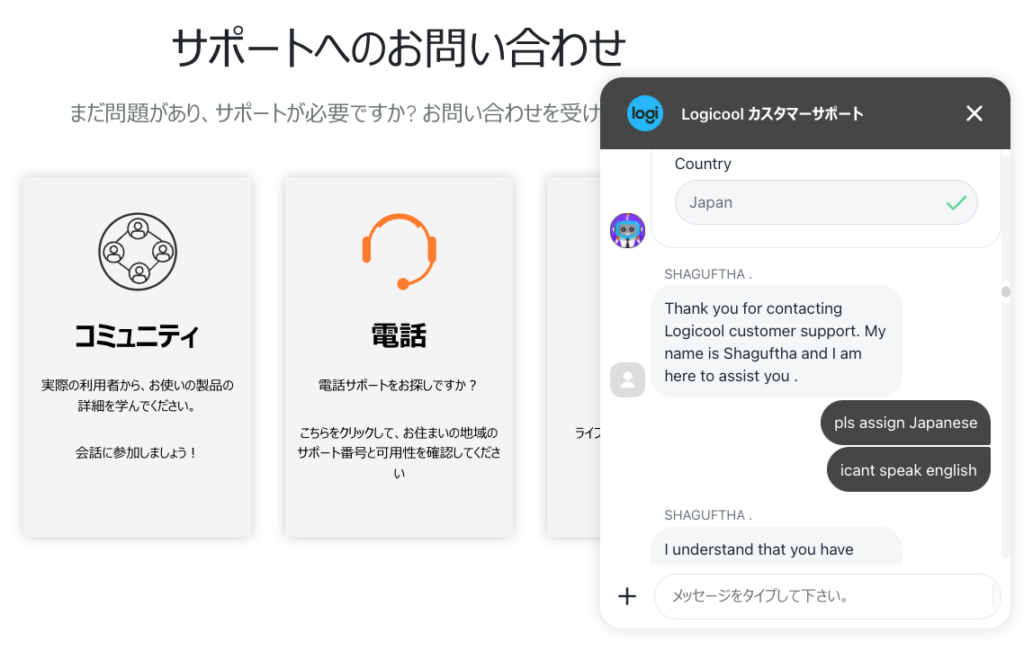Screen dimensions: 1024x651
Task: Click the community people circle icon
Action: coord(138,251)
